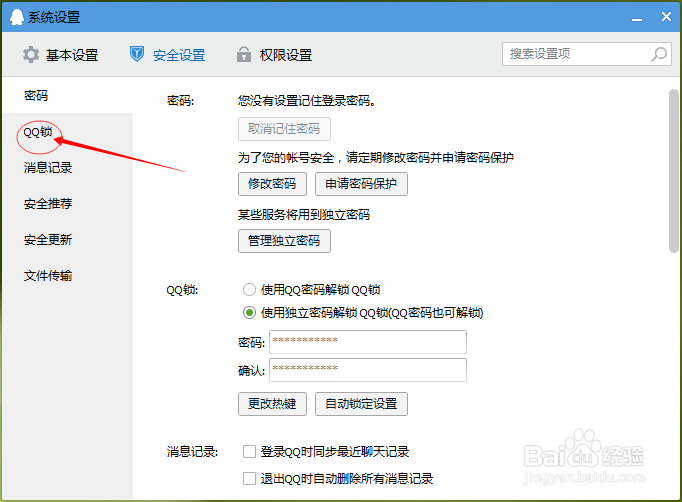The width and height of the screenshot is (682, 502).
Task: Minimize the 系统设置 window
Action: coord(637,18)
